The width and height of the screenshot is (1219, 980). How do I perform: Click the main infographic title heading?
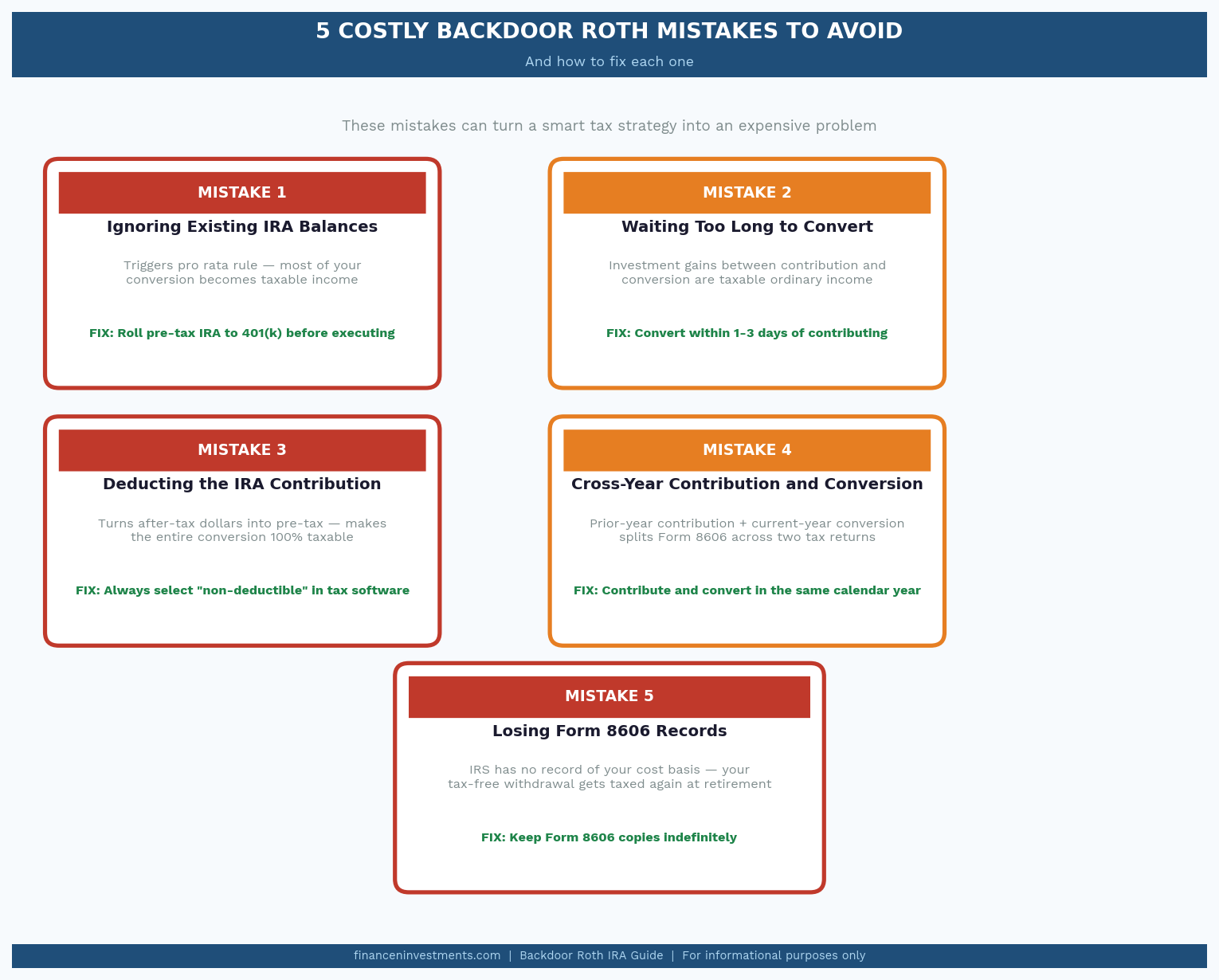click(609, 31)
